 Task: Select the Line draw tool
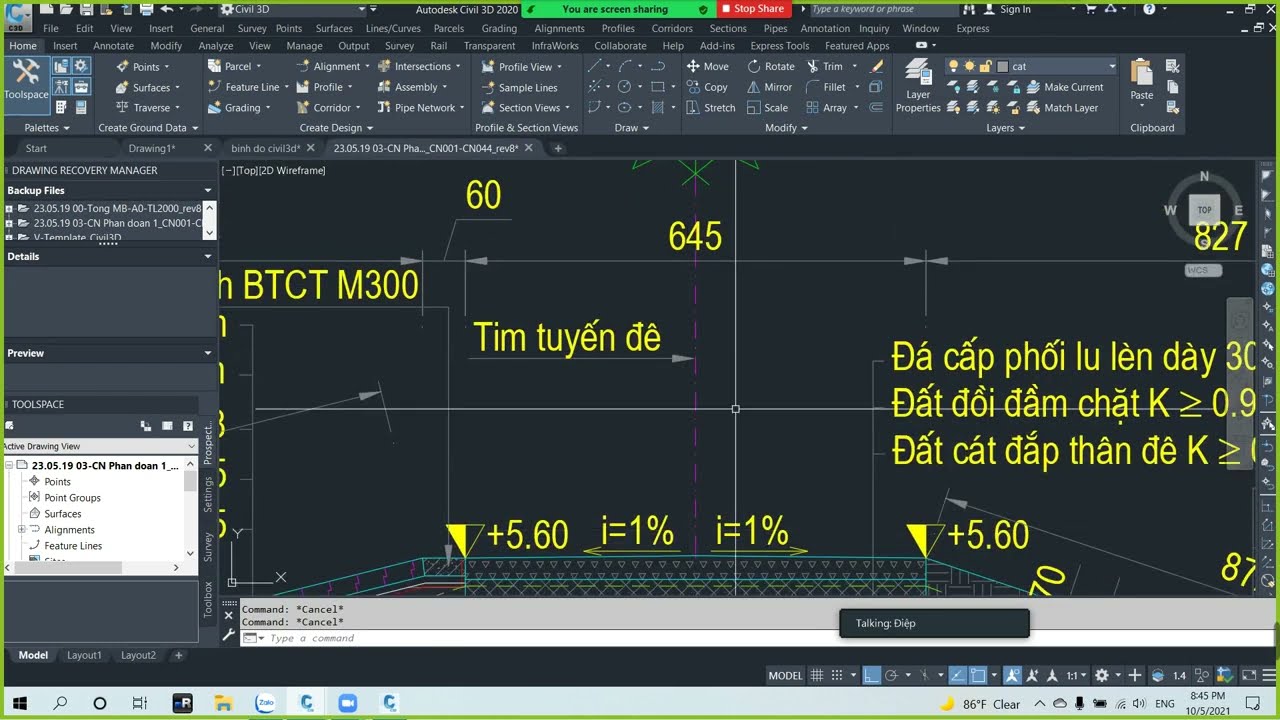click(594, 66)
